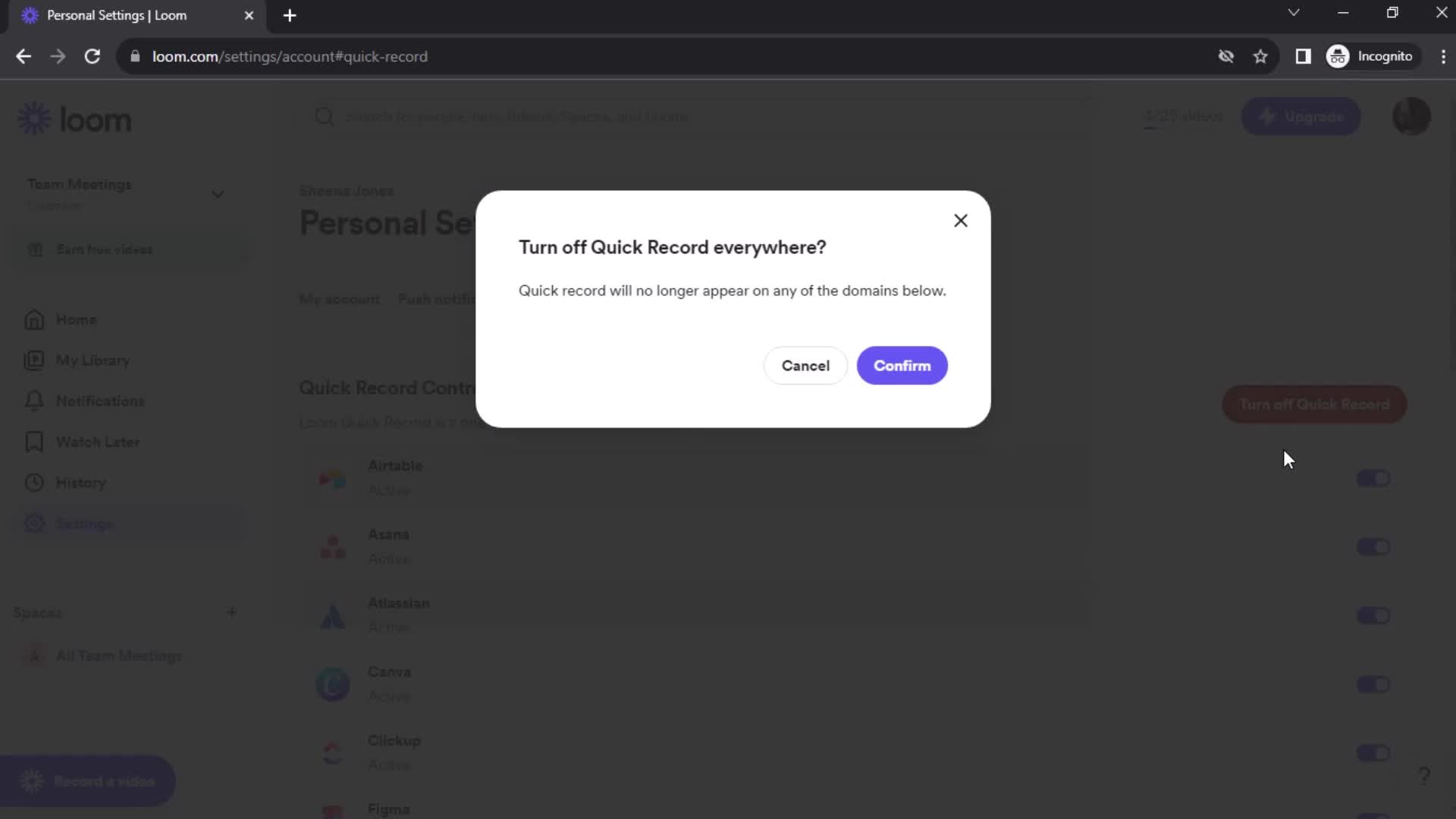Select My account tab in settings
Screen dimensions: 1456x819
(x=340, y=298)
